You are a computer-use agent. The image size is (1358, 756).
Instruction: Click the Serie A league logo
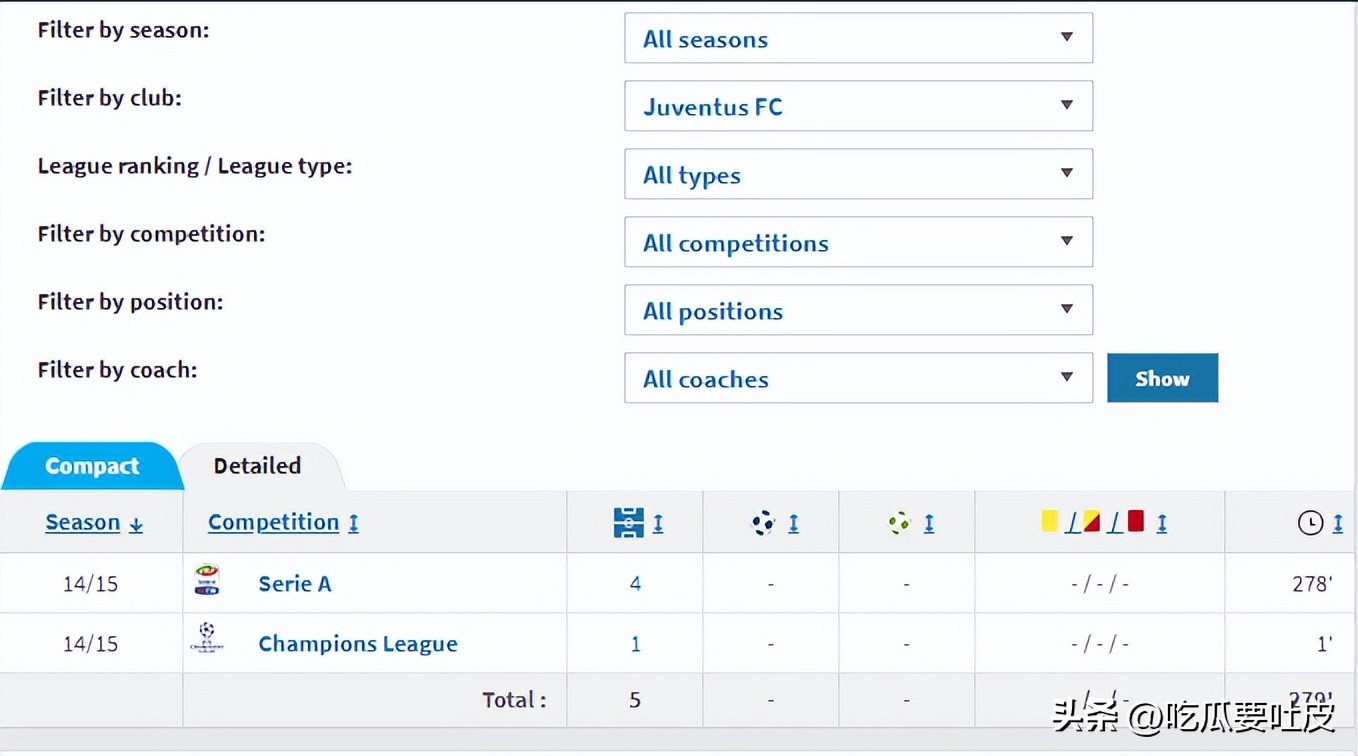point(207,582)
